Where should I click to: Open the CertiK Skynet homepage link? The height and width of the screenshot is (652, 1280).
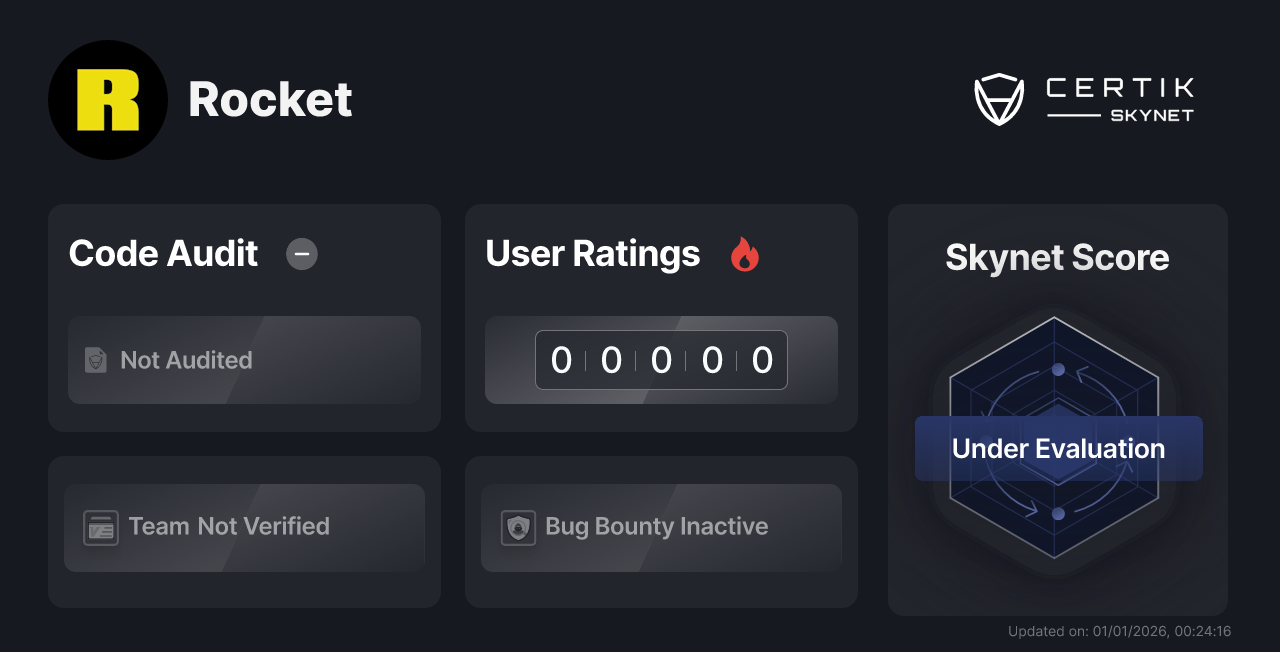pos(1084,97)
